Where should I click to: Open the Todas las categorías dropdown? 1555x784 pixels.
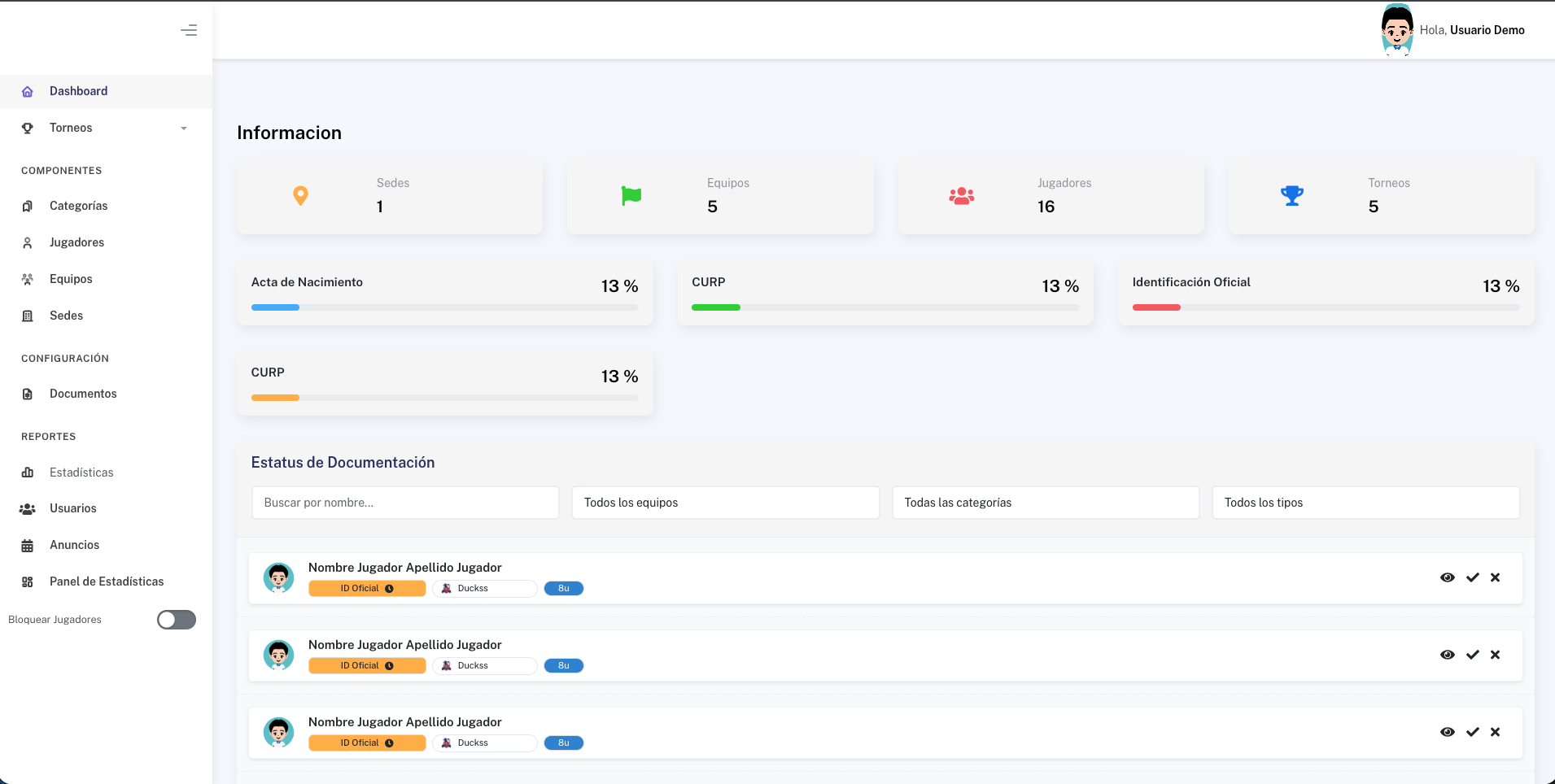click(x=1045, y=503)
